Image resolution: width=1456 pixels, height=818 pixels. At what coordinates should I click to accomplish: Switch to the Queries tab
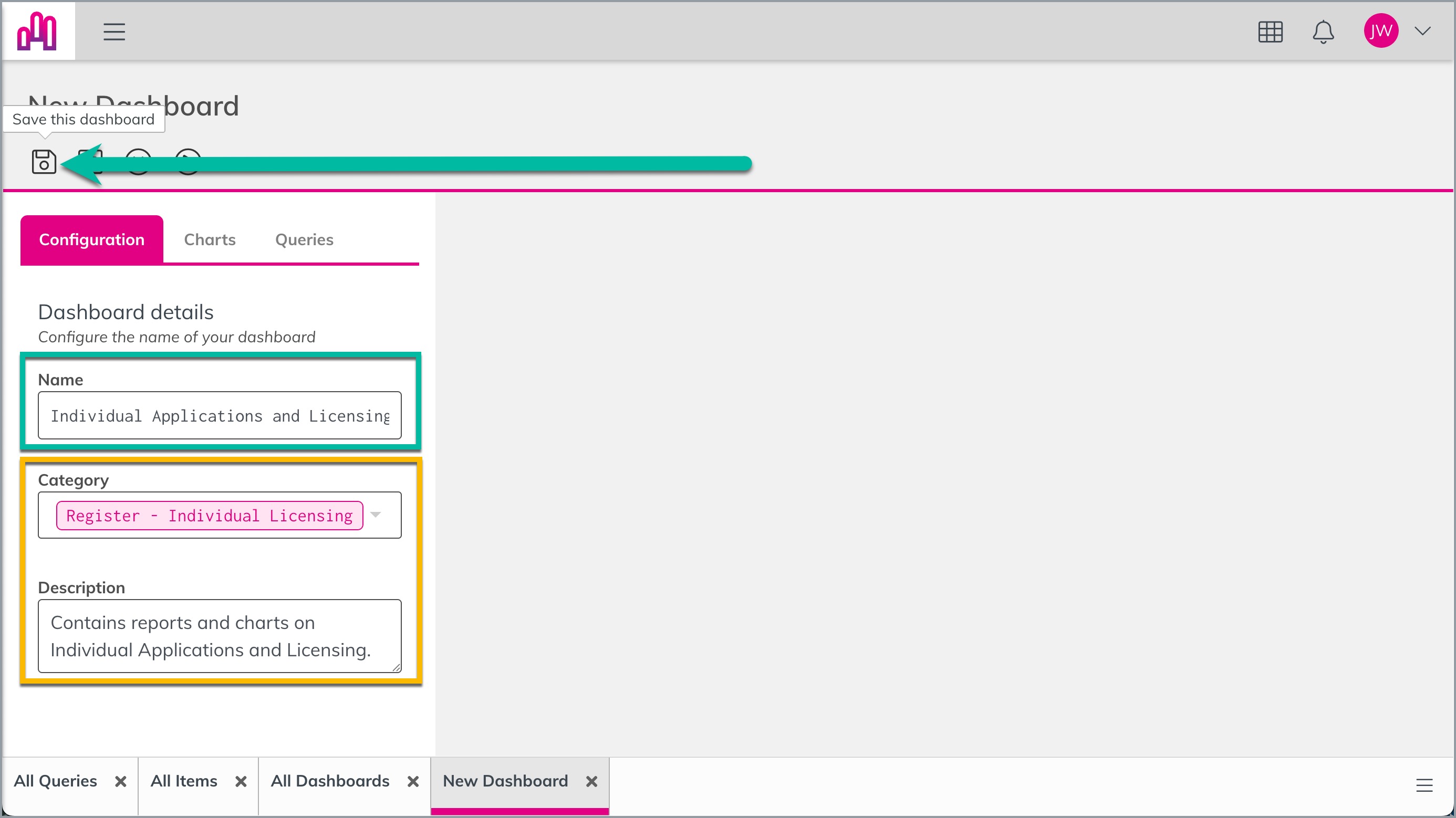click(304, 239)
